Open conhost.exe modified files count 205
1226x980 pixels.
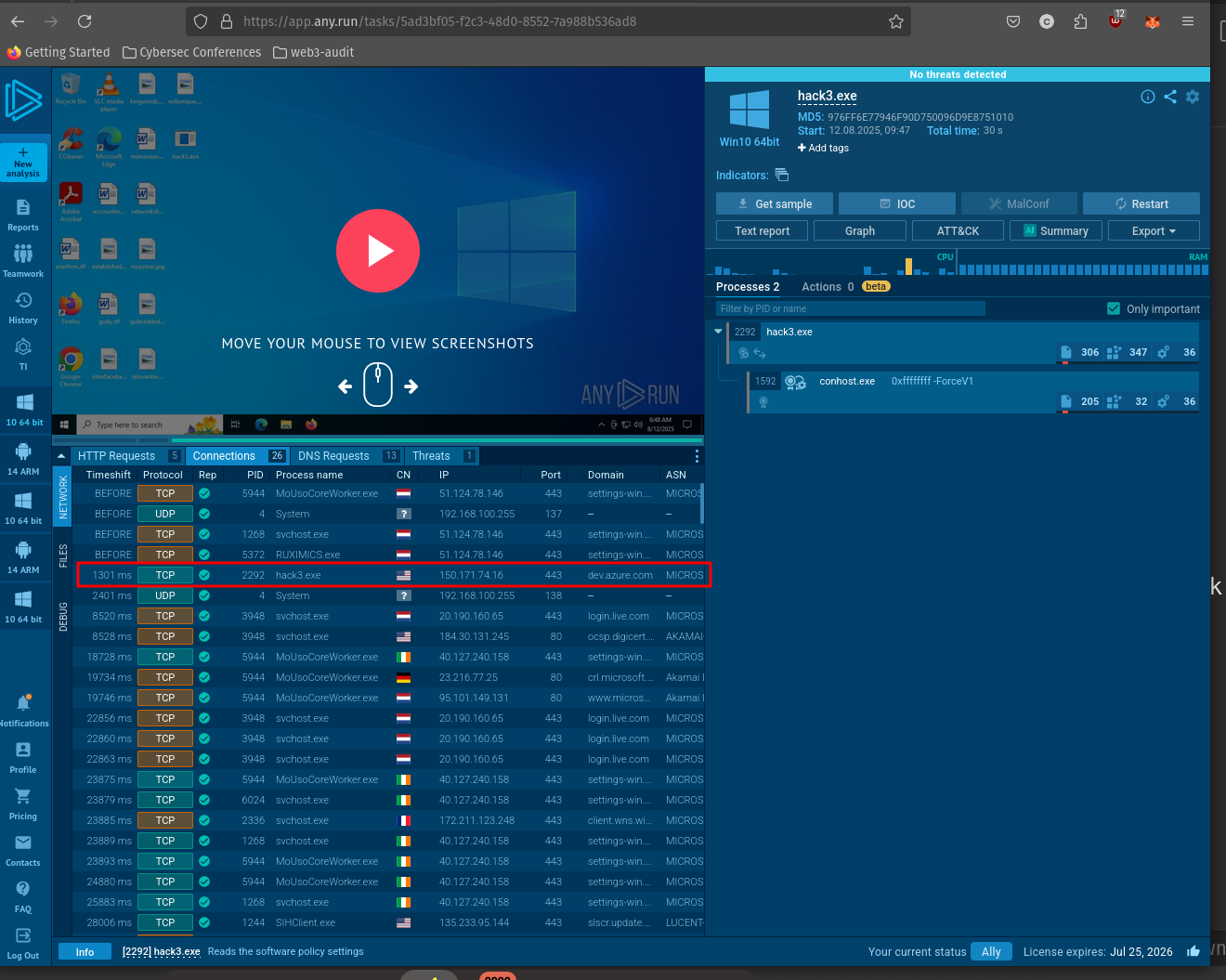(1080, 401)
